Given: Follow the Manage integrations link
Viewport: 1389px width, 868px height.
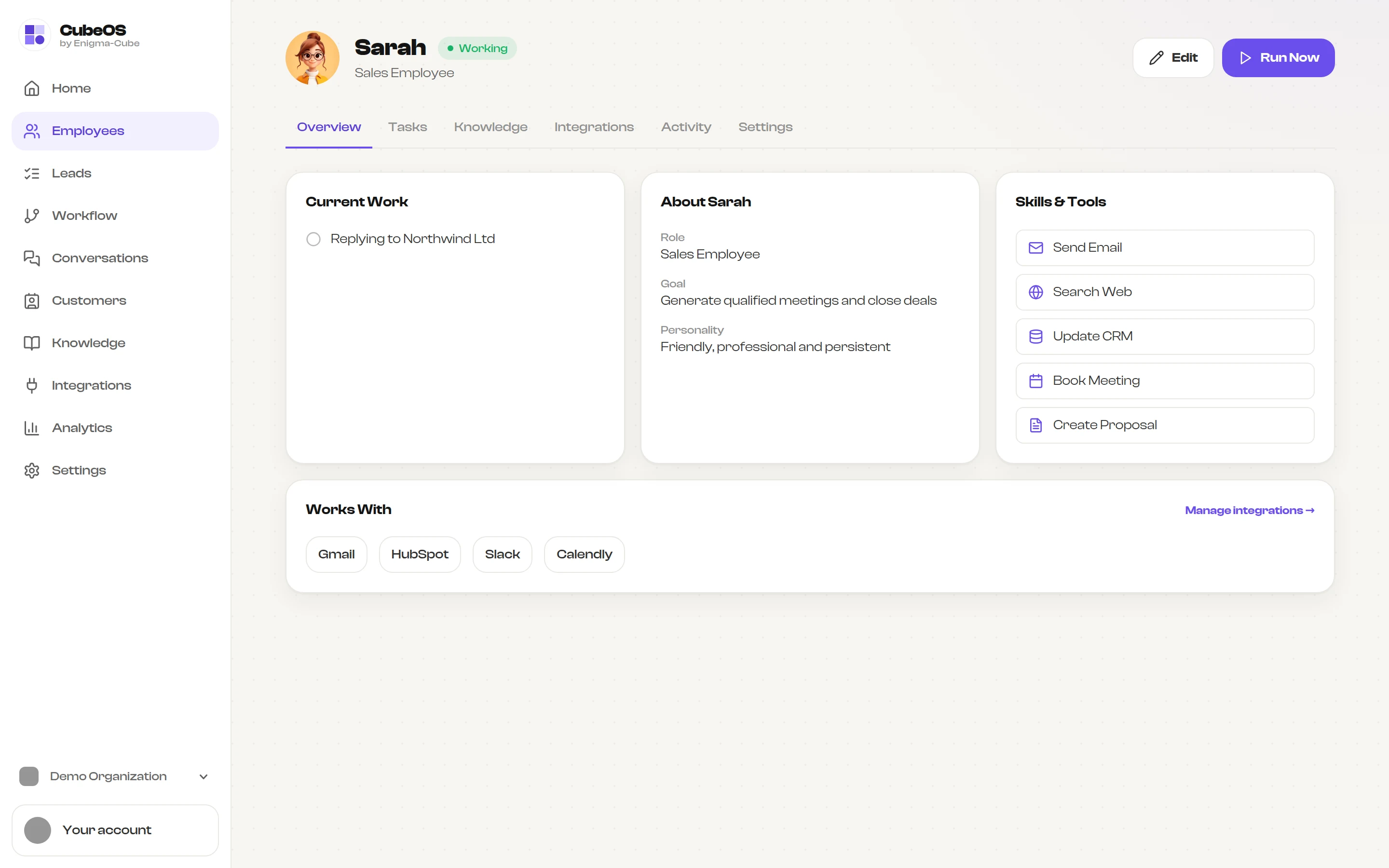Looking at the screenshot, I should (1250, 510).
